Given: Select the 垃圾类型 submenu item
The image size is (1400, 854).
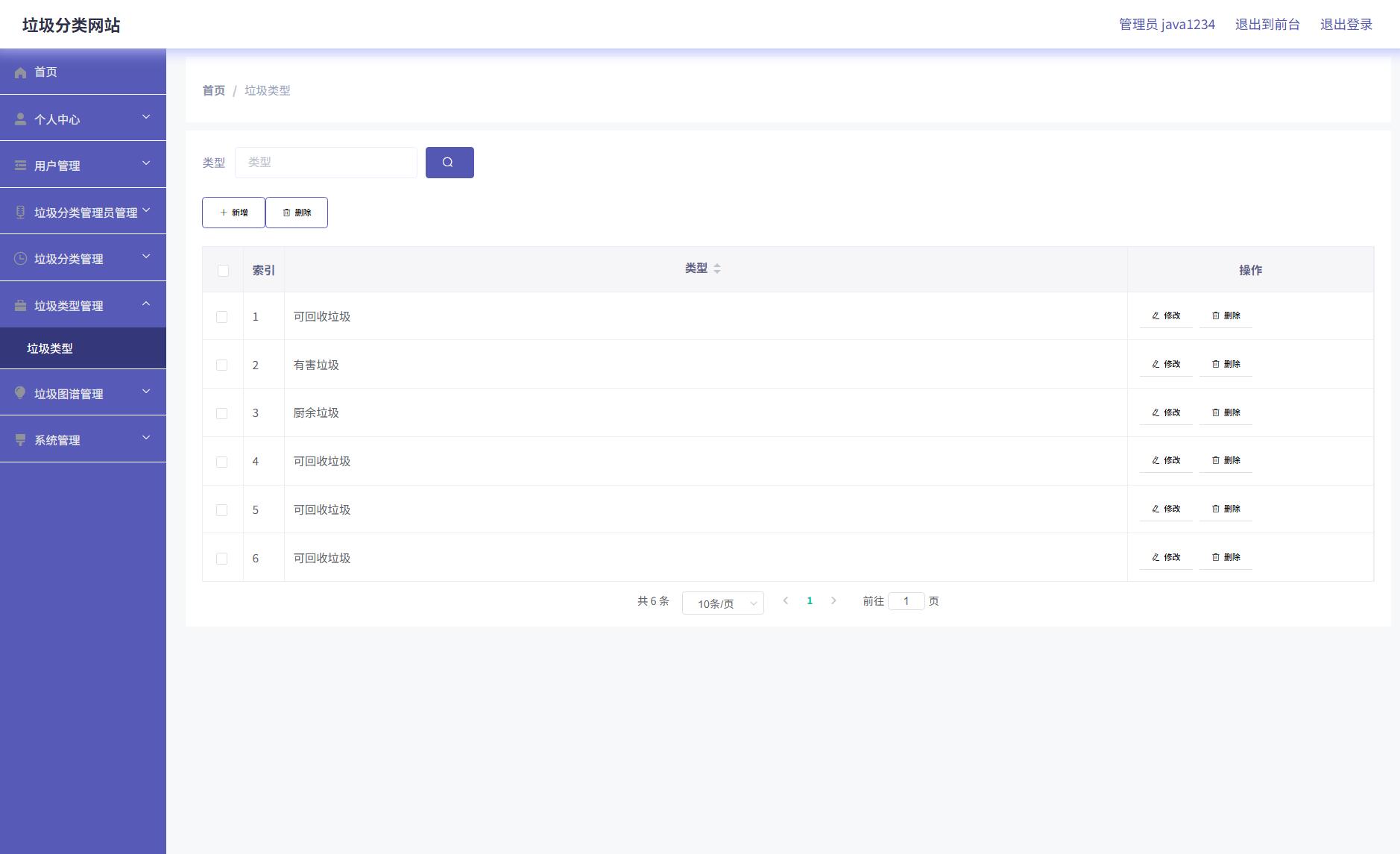Looking at the screenshot, I should click(x=83, y=348).
